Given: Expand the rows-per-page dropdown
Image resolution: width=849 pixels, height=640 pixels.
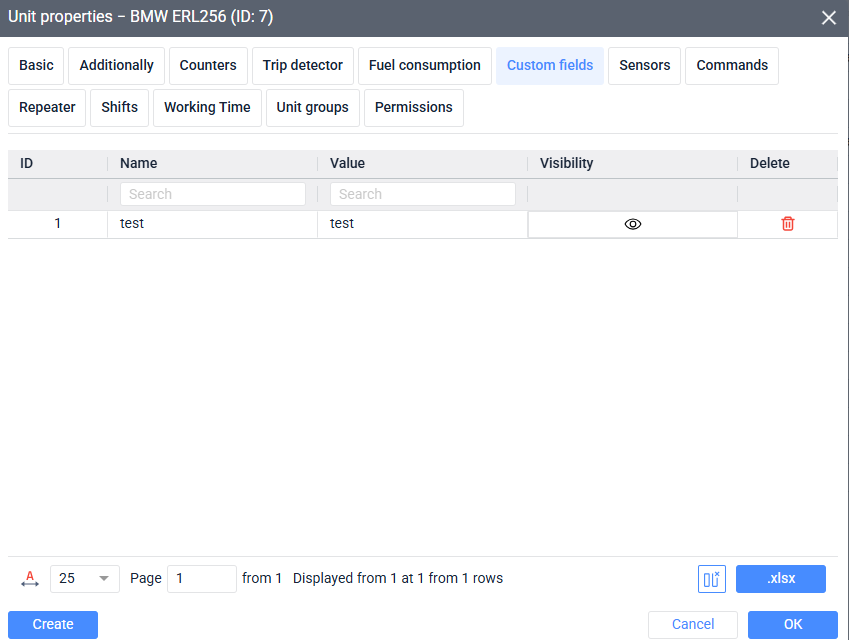Looking at the screenshot, I should pyautogui.click(x=103, y=578).
